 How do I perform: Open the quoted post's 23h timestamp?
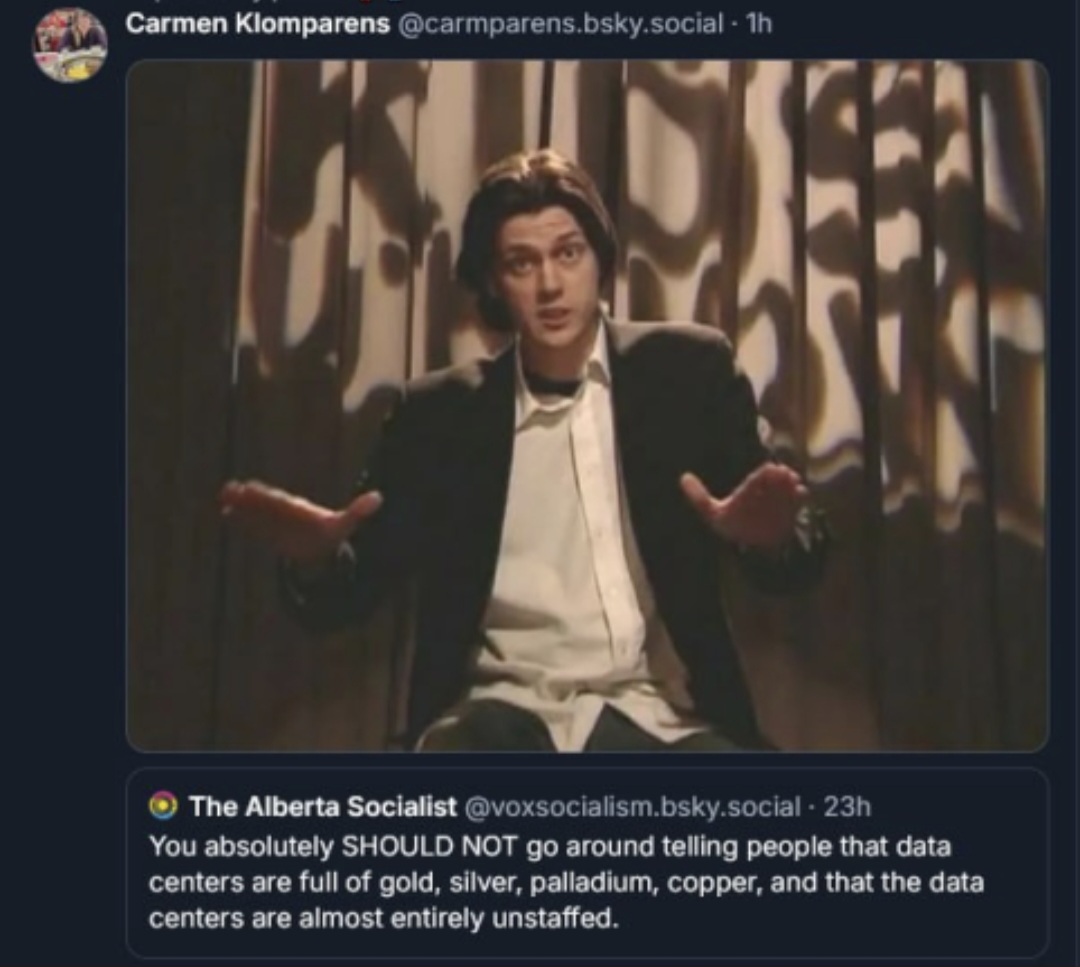click(x=847, y=806)
